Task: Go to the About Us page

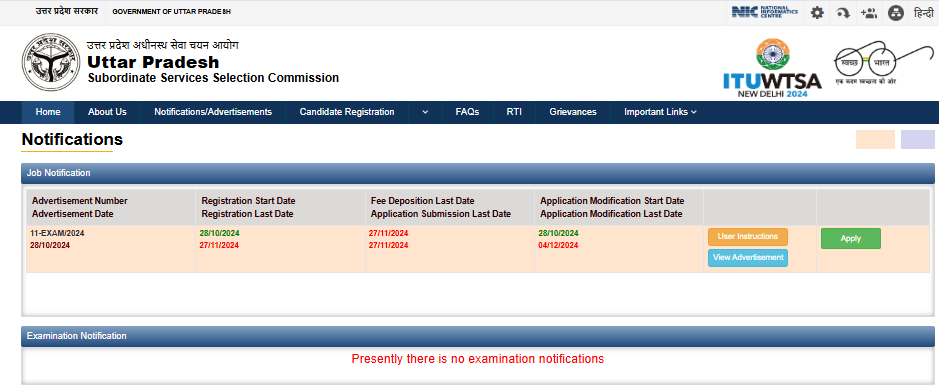Action: pos(107,112)
